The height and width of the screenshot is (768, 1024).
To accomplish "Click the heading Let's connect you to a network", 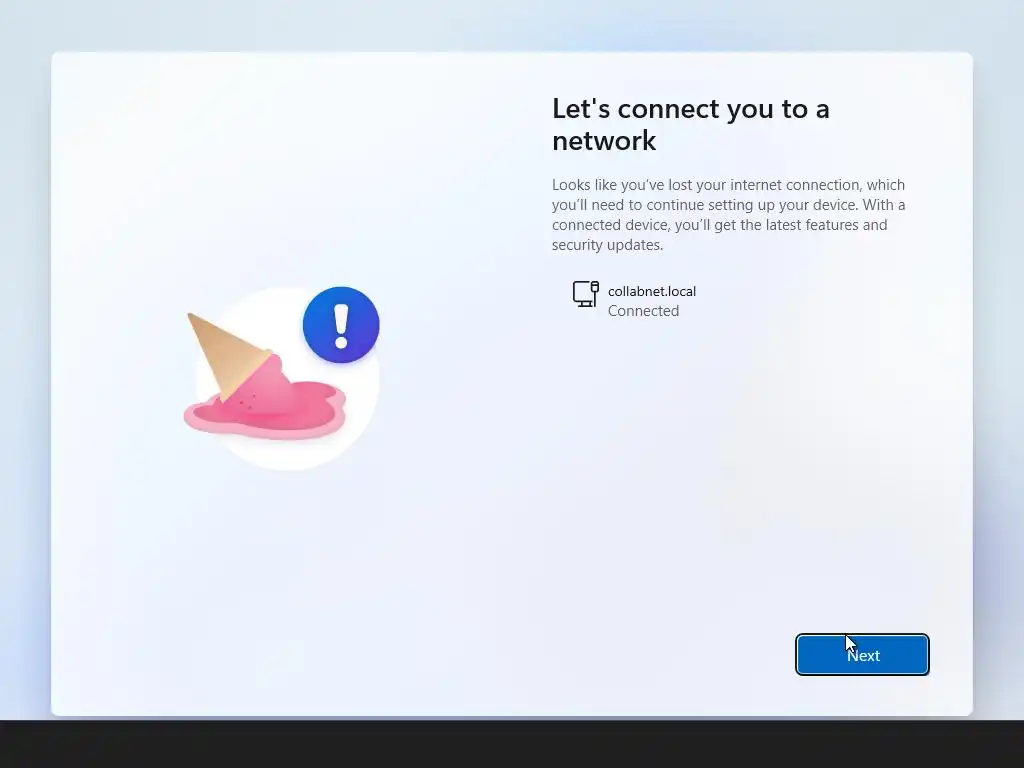I will click(x=690, y=124).
